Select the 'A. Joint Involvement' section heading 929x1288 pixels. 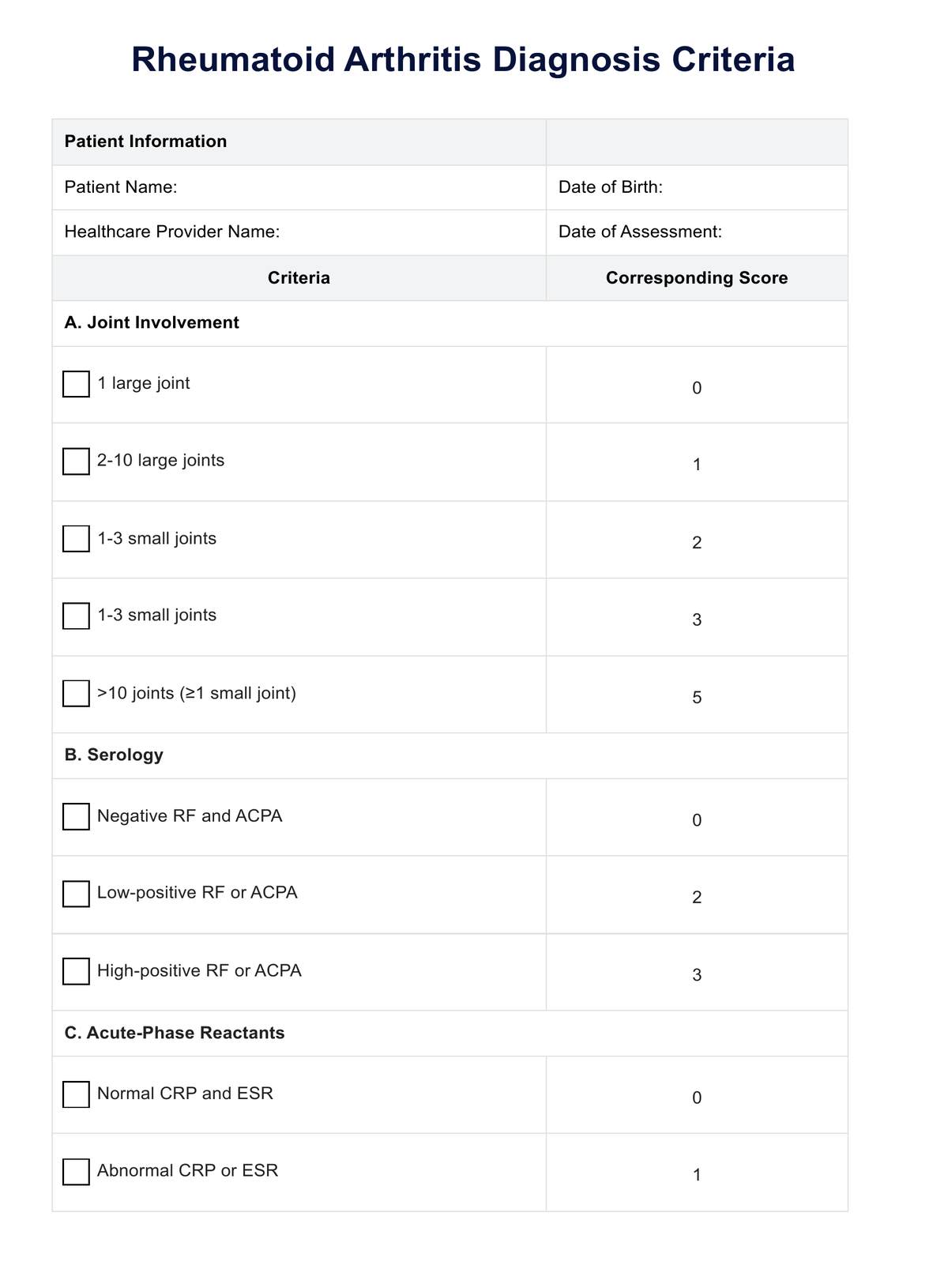152,322
